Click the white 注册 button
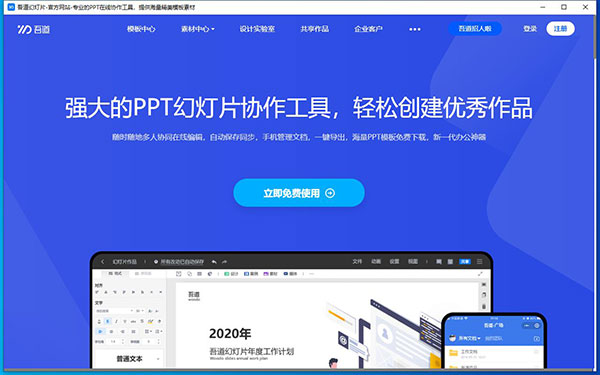This screenshot has height=375, width=600. tap(560, 29)
